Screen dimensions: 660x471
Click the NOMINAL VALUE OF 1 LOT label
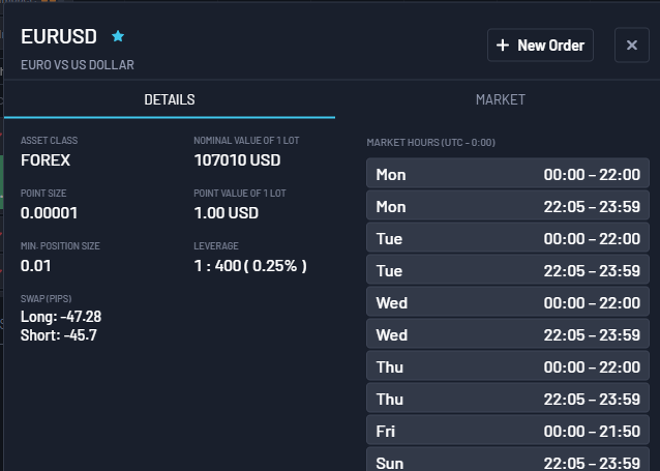click(x=246, y=141)
